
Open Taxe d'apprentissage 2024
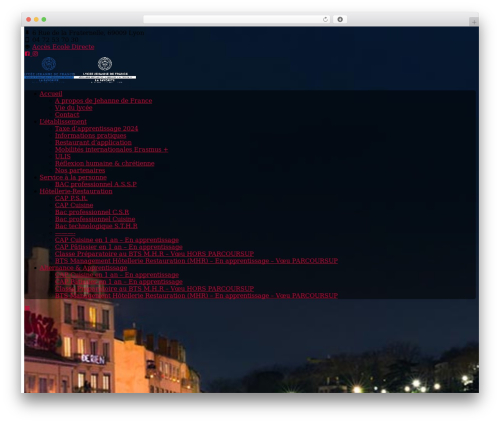96,129
